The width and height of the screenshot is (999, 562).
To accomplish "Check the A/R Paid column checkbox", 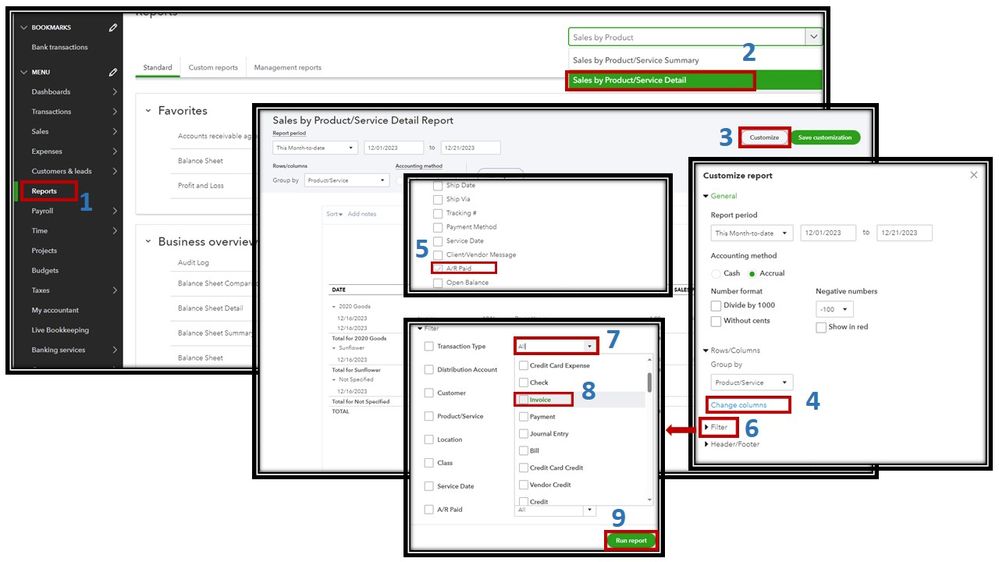I will (x=438, y=268).
